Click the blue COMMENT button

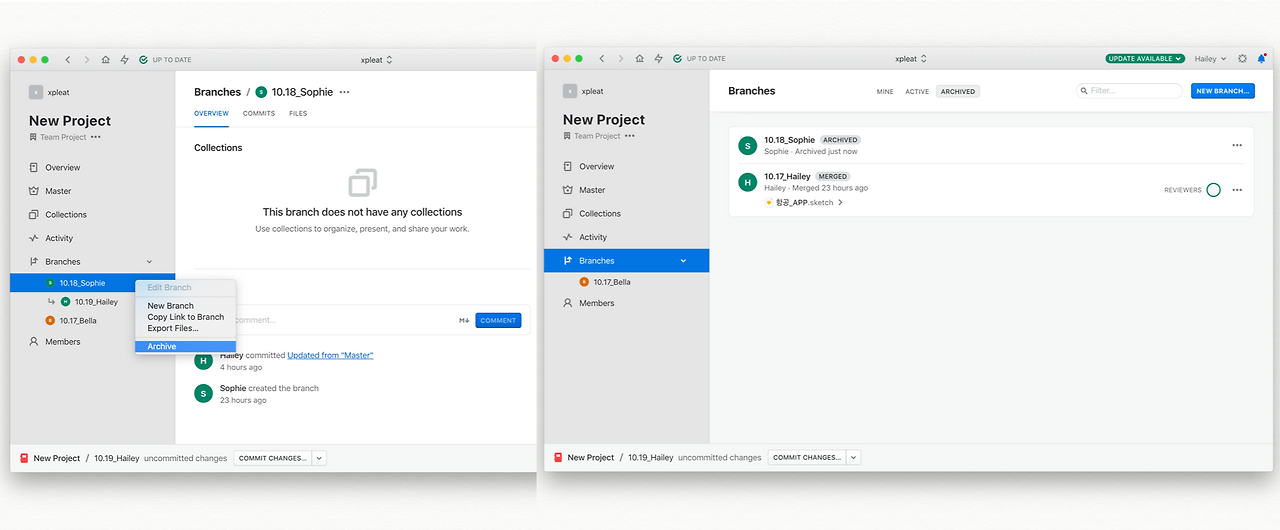point(498,320)
